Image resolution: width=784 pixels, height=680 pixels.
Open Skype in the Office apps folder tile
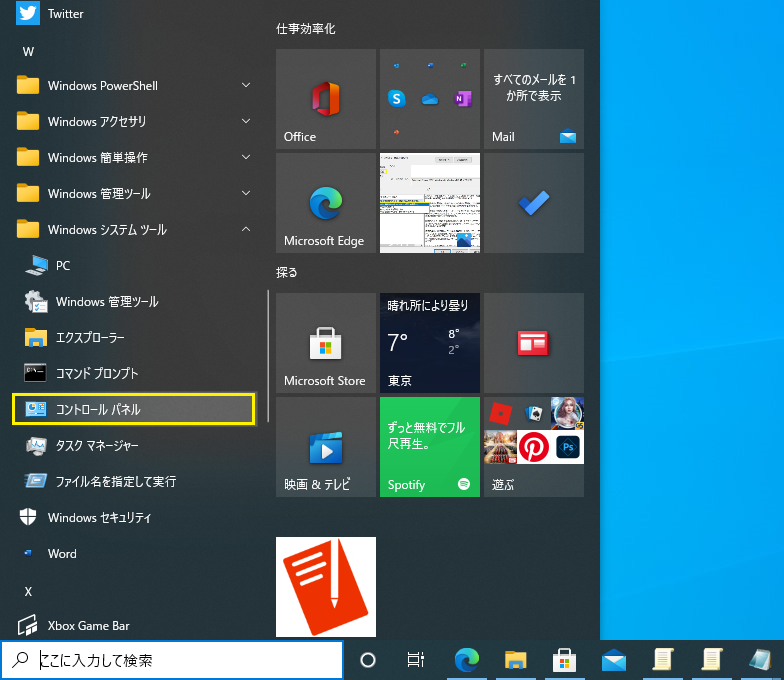pyautogui.click(x=396, y=98)
